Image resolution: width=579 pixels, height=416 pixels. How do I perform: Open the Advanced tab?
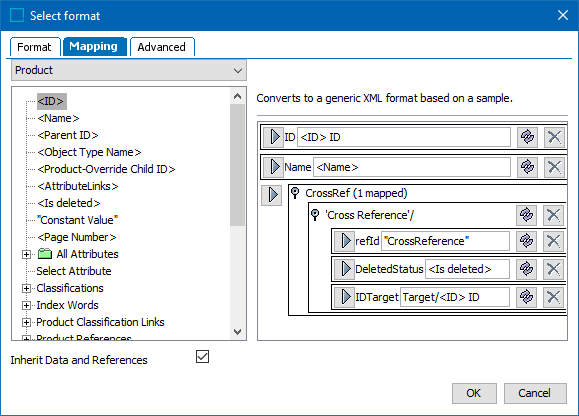[x=162, y=47]
